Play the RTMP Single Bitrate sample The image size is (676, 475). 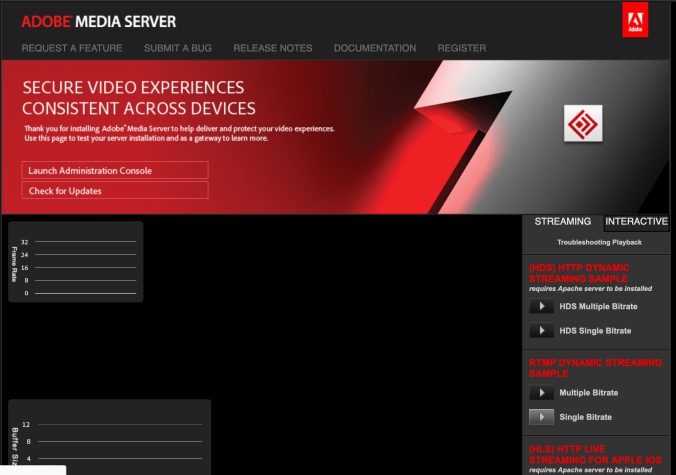tap(541, 417)
